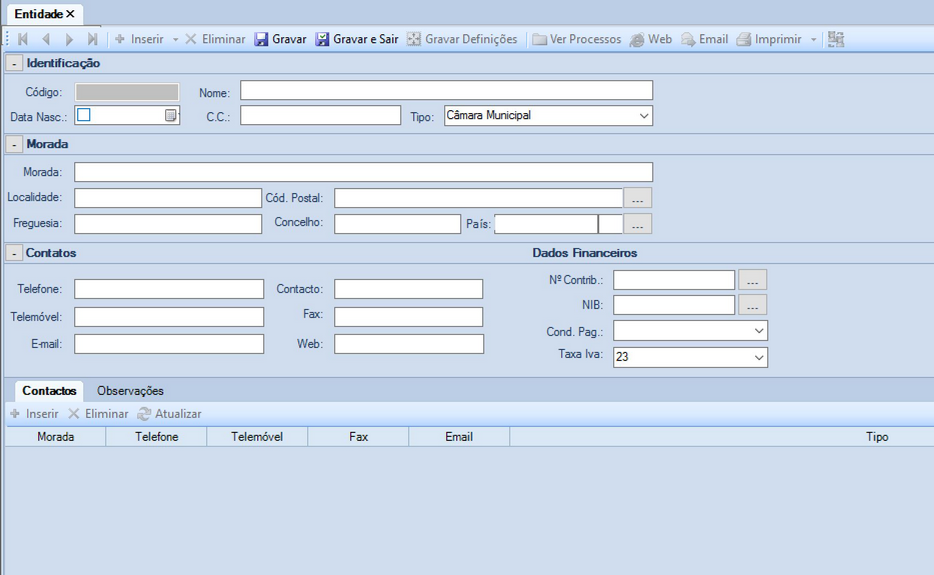
Task: Click Gravar Definições
Action: (x=462, y=39)
